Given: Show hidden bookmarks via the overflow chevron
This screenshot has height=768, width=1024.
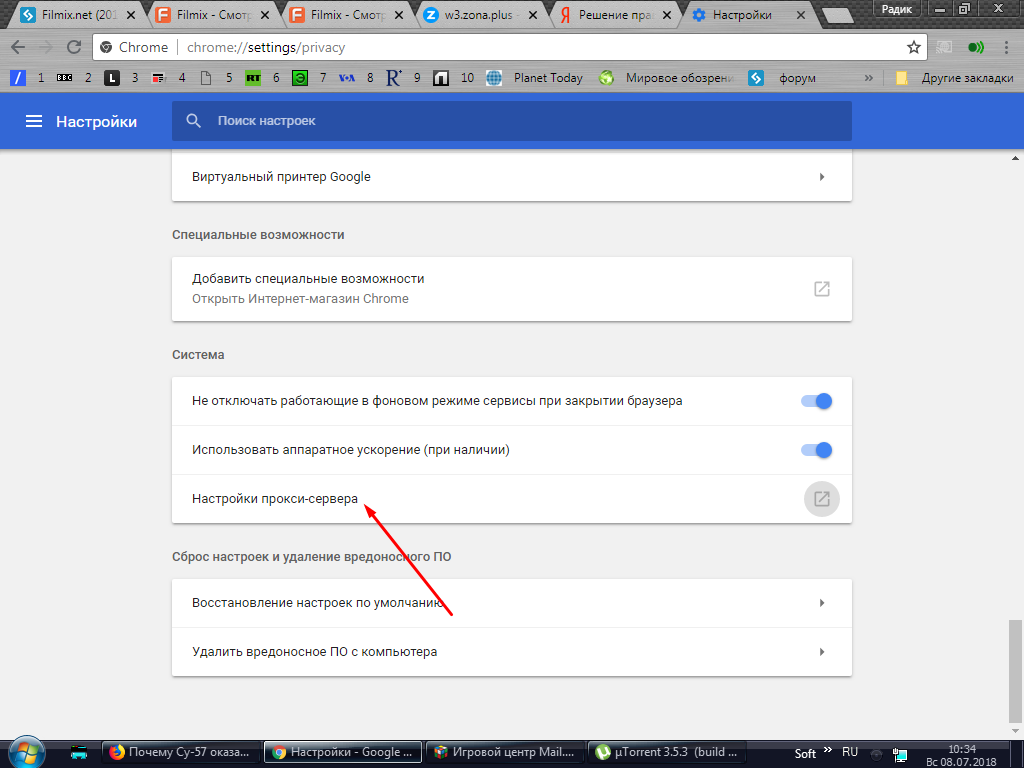Looking at the screenshot, I should (868, 78).
